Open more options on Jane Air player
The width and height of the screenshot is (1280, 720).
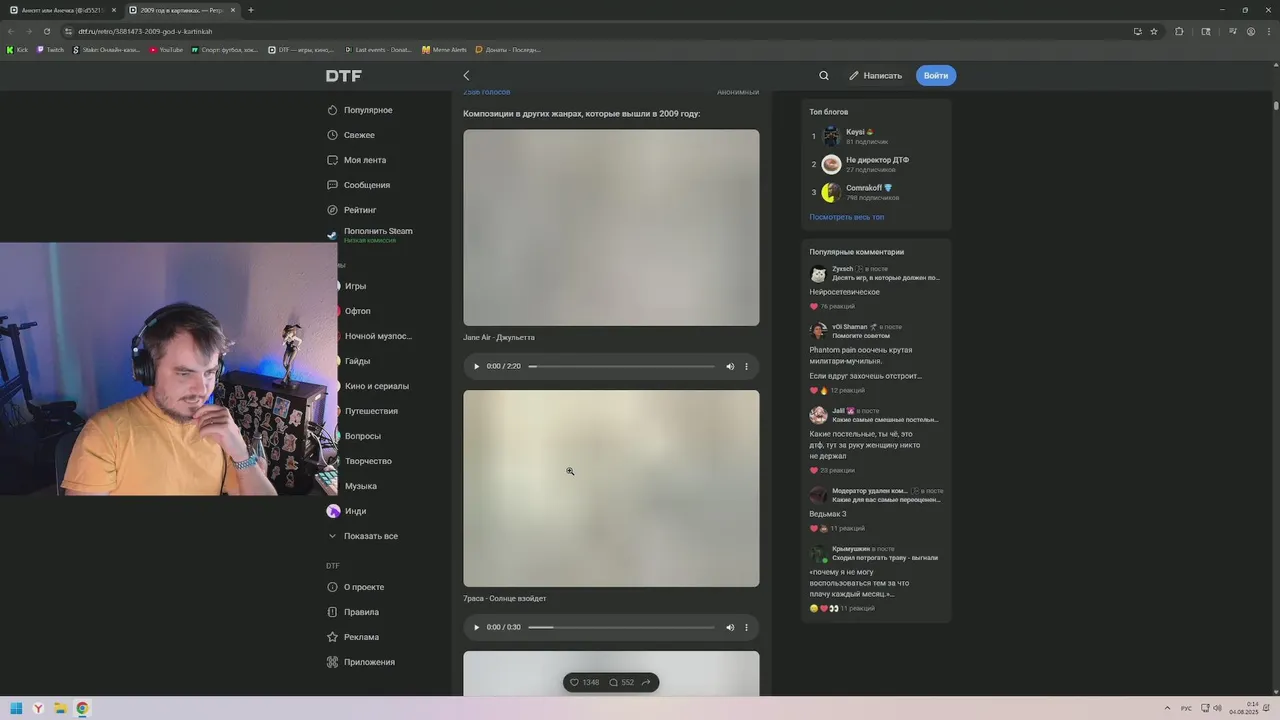pos(746,367)
